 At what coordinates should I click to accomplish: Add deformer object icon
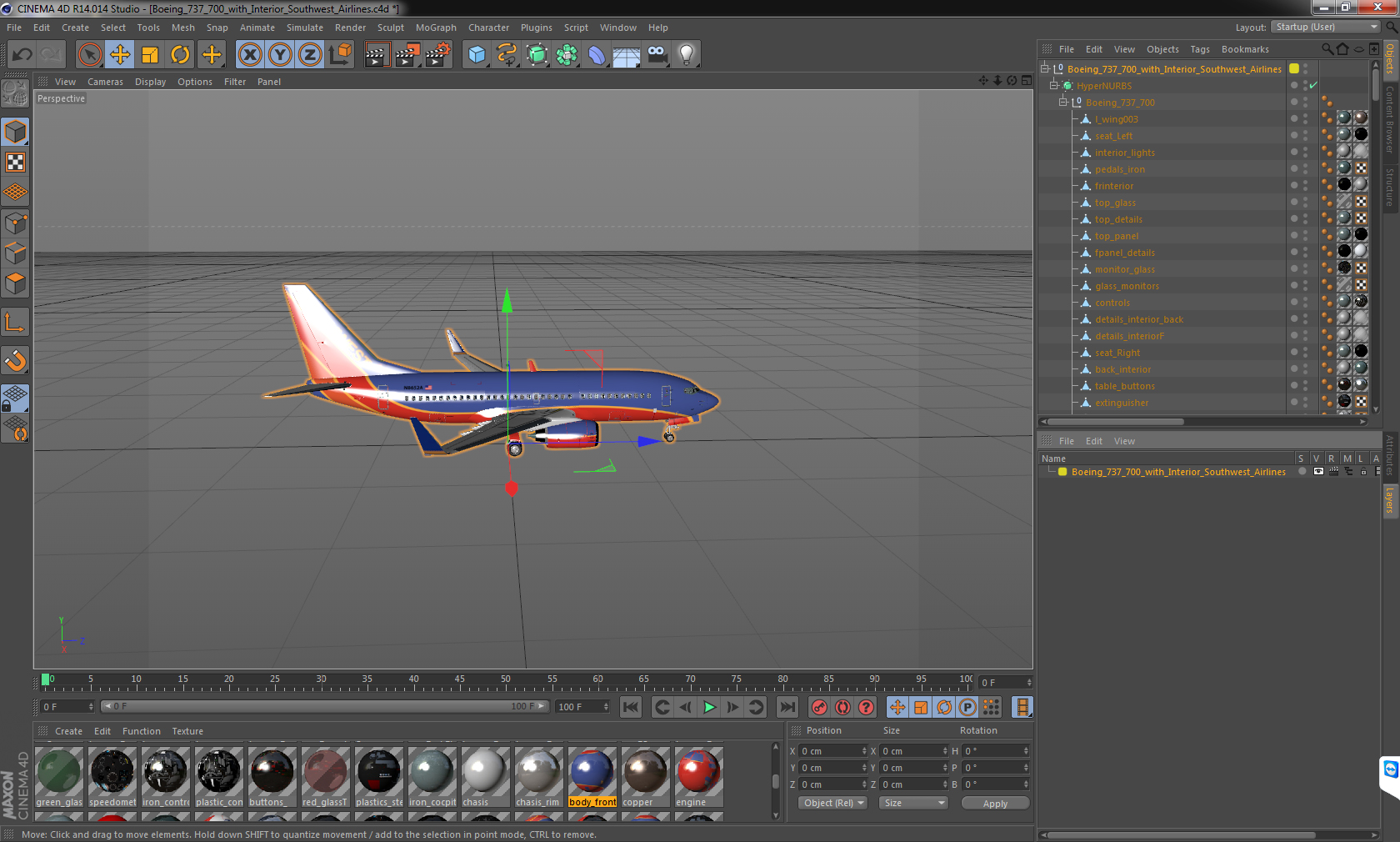tap(597, 55)
